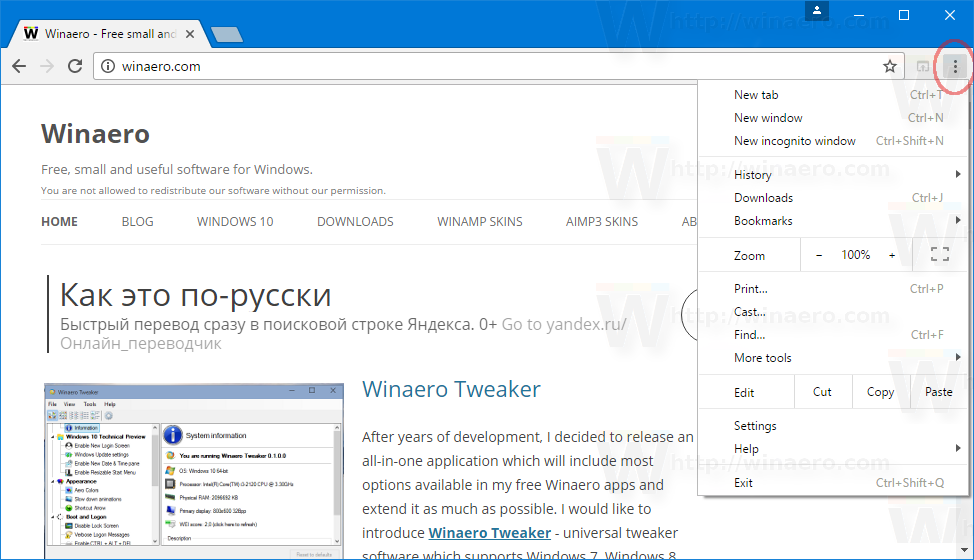The image size is (974, 560).
Task: Expand the Help submenu
Action: pos(833,449)
